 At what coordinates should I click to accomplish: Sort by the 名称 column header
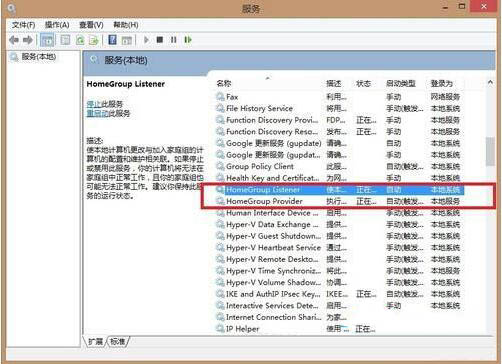pyautogui.click(x=224, y=83)
